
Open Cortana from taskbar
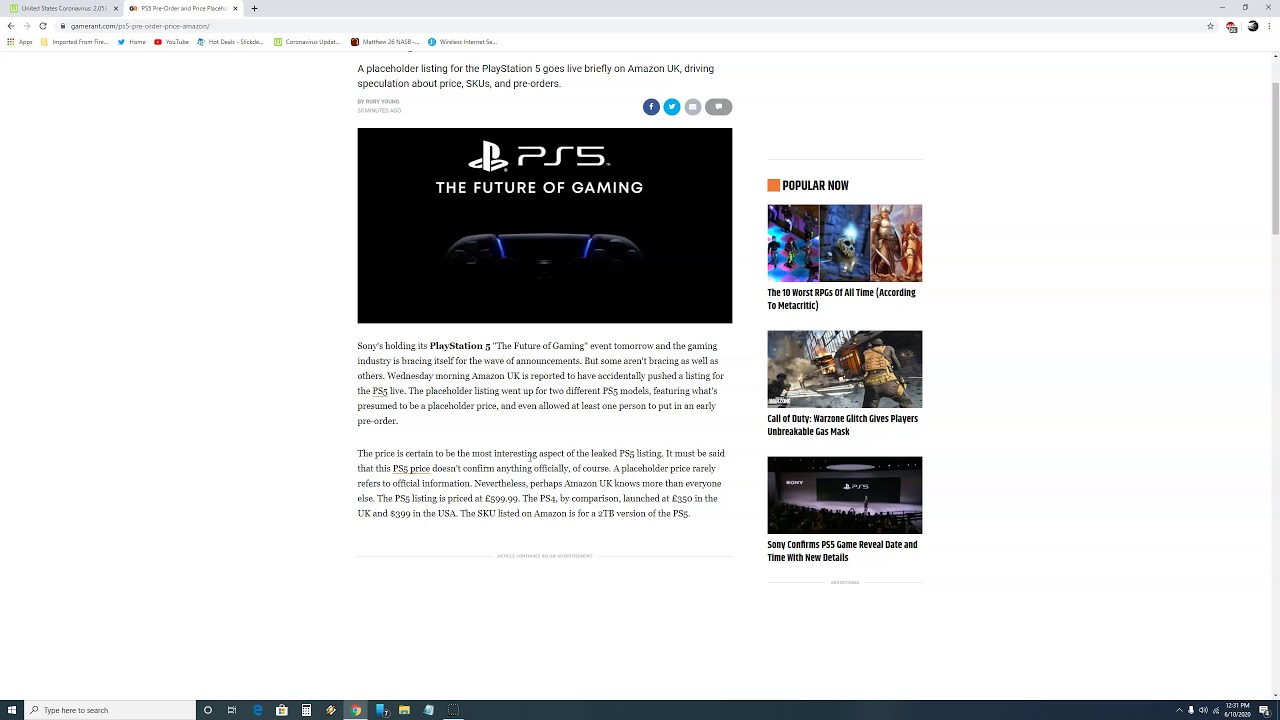pyautogui.click(x=208, y=710)
